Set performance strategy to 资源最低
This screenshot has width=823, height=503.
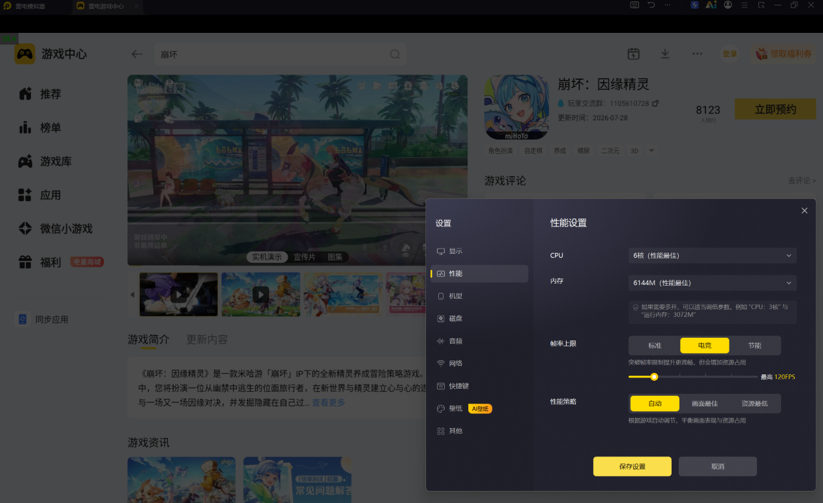tap(754, 403)
